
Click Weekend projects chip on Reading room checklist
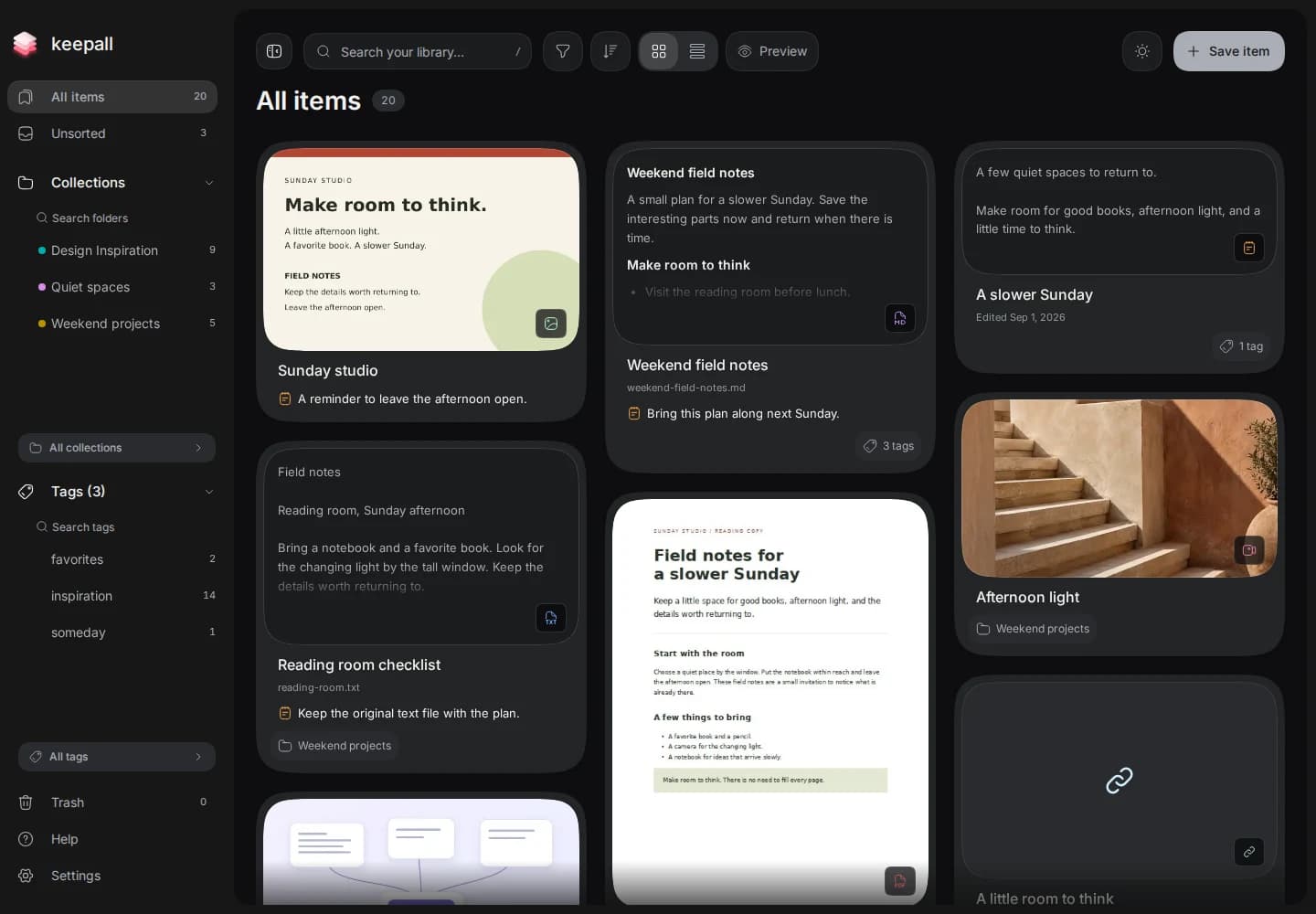335,746
